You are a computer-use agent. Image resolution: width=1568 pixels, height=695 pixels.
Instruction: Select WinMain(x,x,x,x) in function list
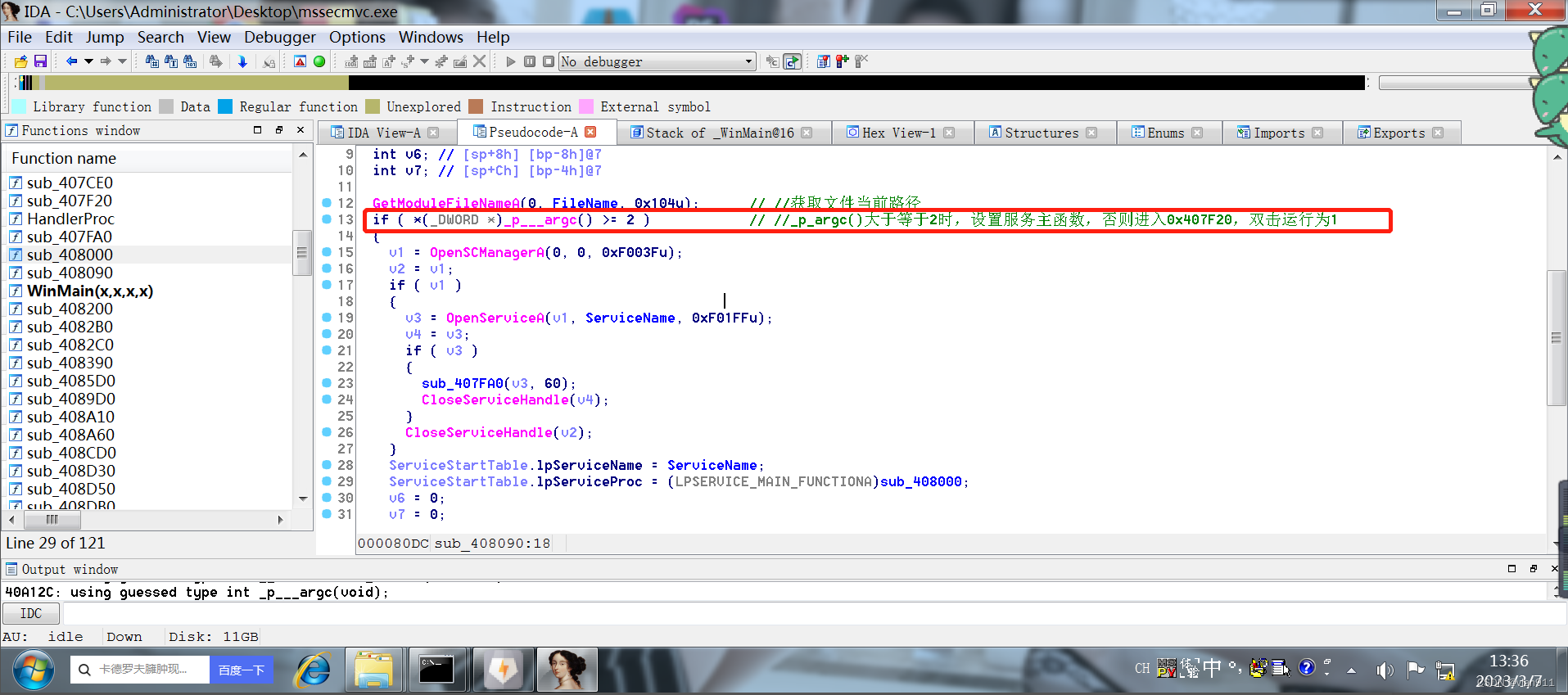[x=90, y=291]
